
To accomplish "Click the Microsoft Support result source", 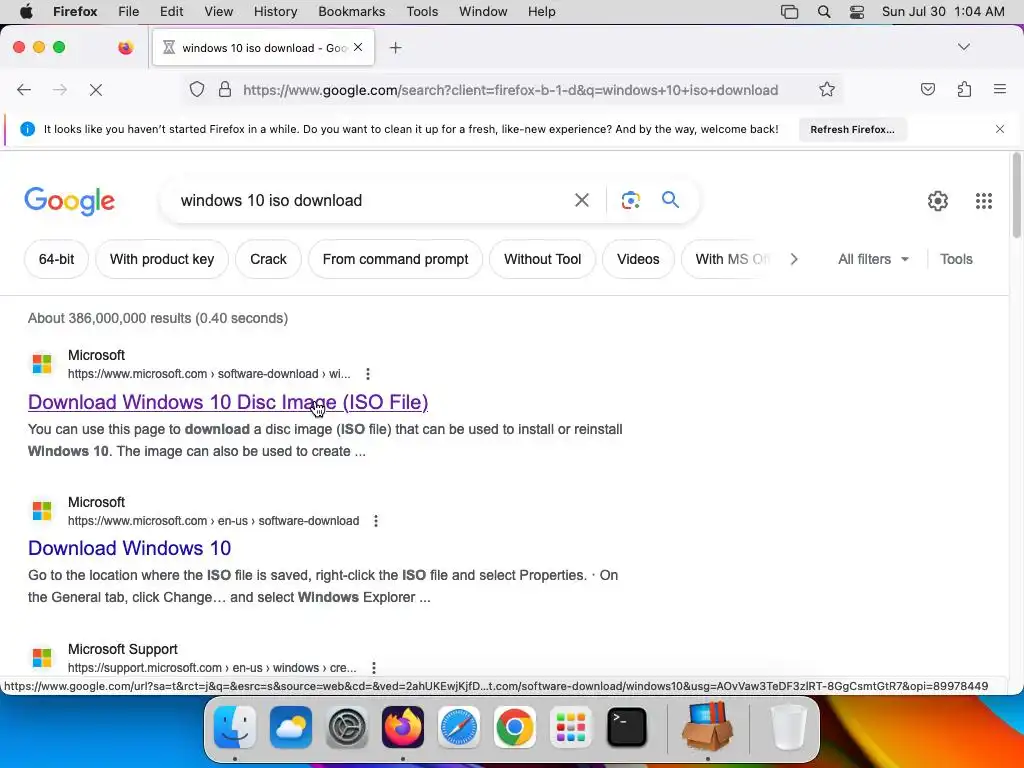I will click(x=123, y=649).
